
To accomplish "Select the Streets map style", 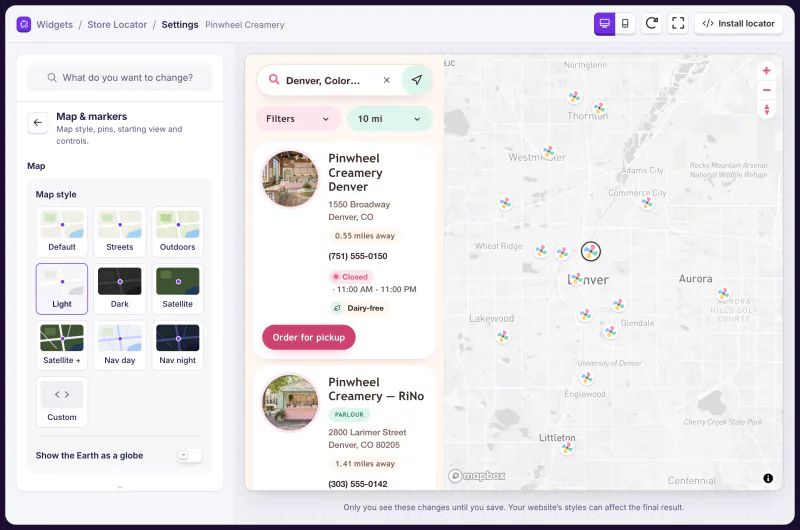I will coord(120,232).
